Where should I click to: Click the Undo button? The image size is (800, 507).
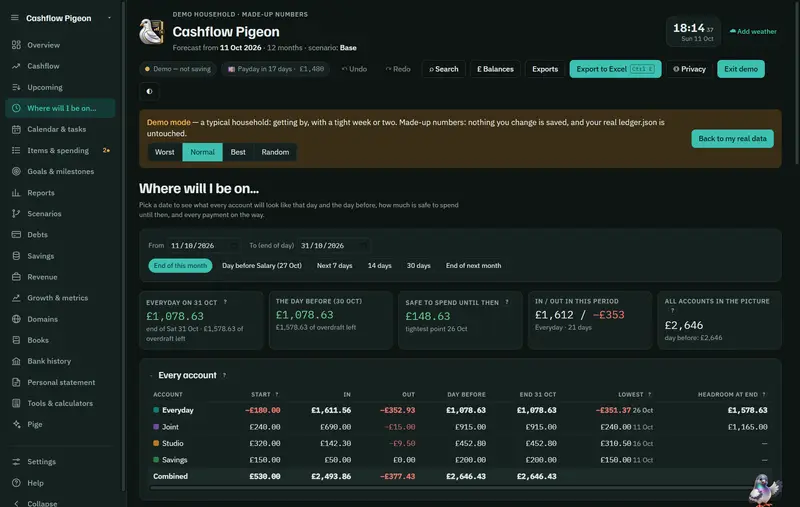(354, 69)
